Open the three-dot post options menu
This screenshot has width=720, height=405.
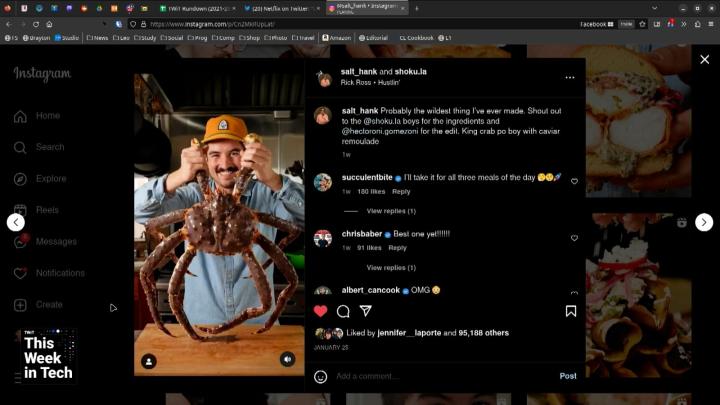569,77
